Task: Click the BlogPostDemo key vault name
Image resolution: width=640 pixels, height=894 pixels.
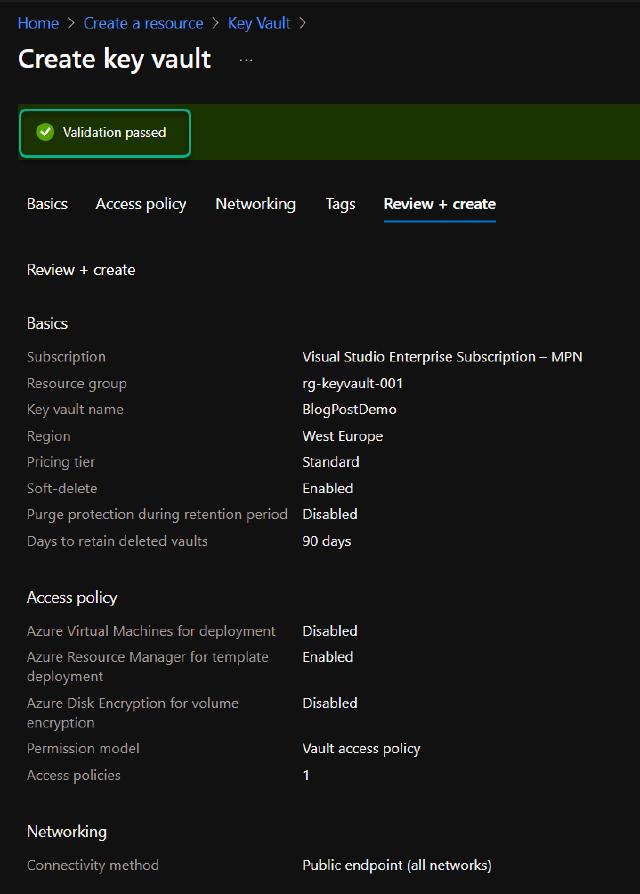Action: click(x=349, y=409)
